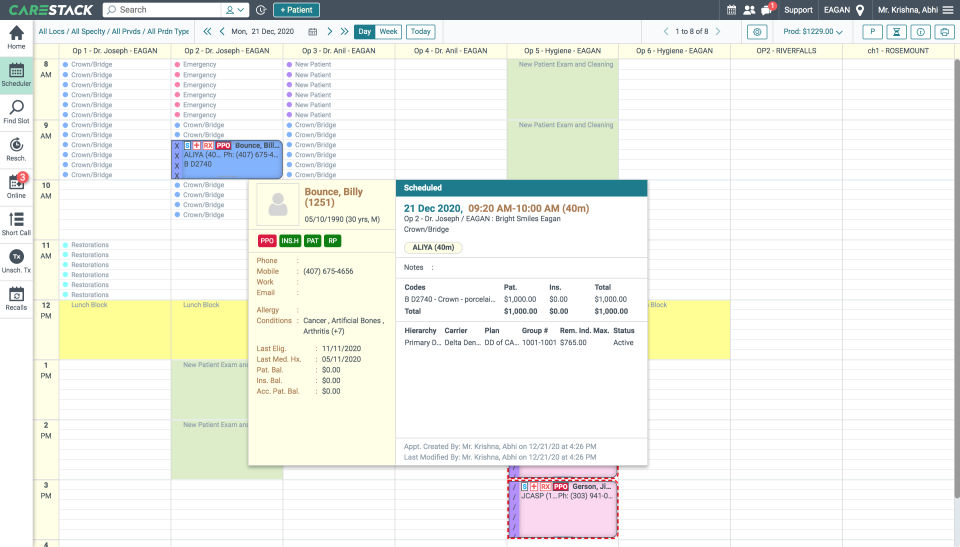Open the patients group icon
The image size is (960, 547).
749,10
